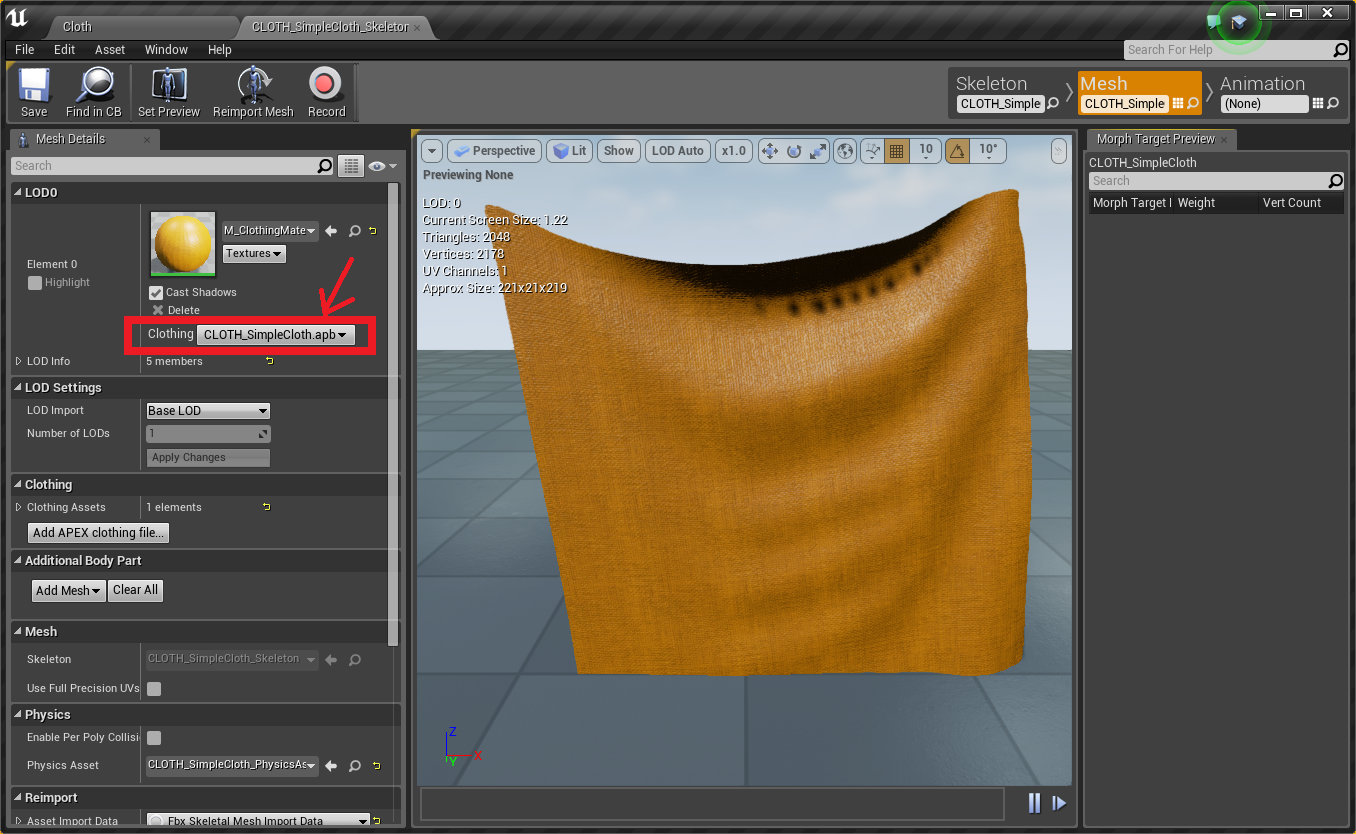Open the Clothing CLOTH_SimpleCloth.apb dropdown
This screenshot has height=834, width=1356.
tap(275, 335)
